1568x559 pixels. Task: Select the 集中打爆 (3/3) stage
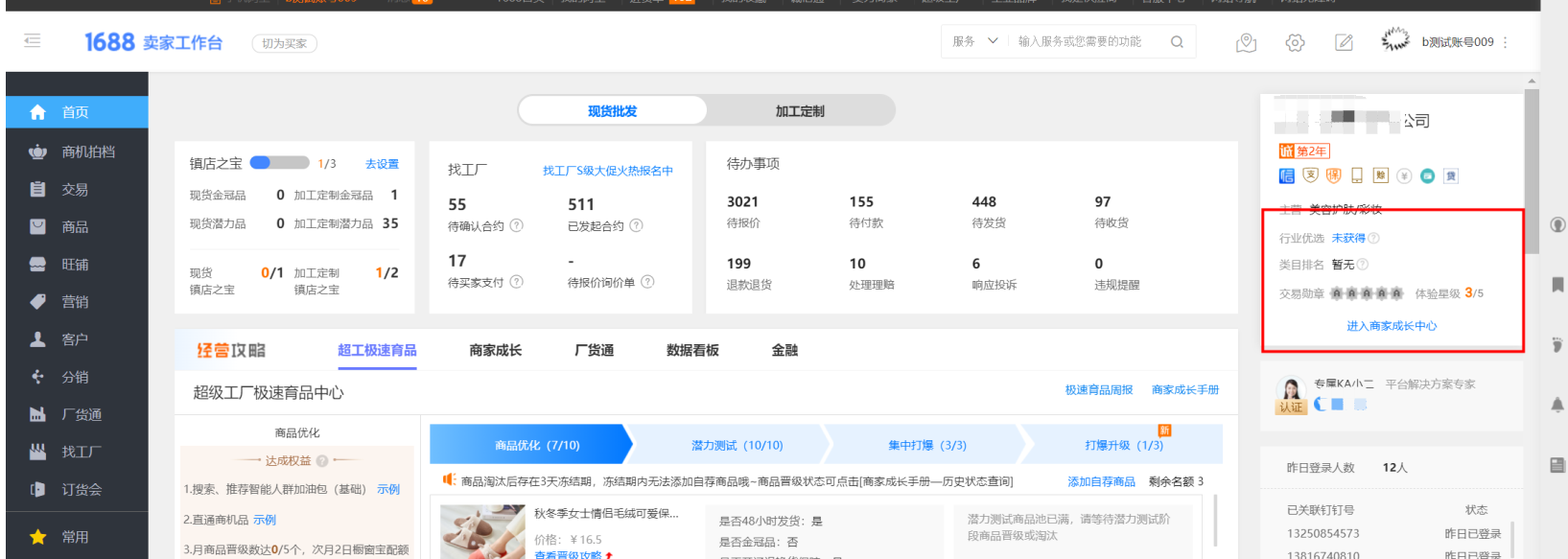pos(927,445)
